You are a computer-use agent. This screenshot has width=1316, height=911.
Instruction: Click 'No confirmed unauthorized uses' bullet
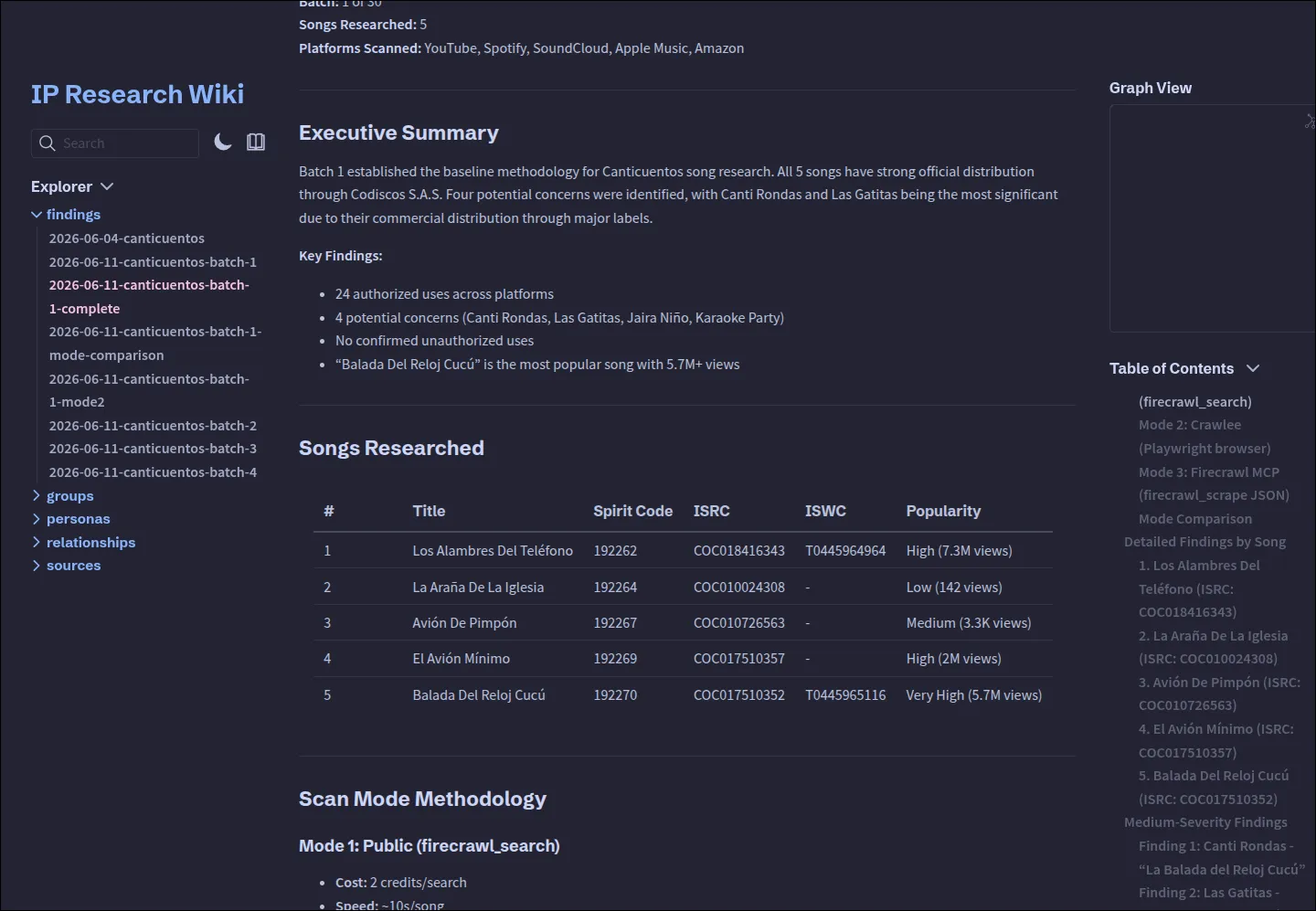(434, 341)
